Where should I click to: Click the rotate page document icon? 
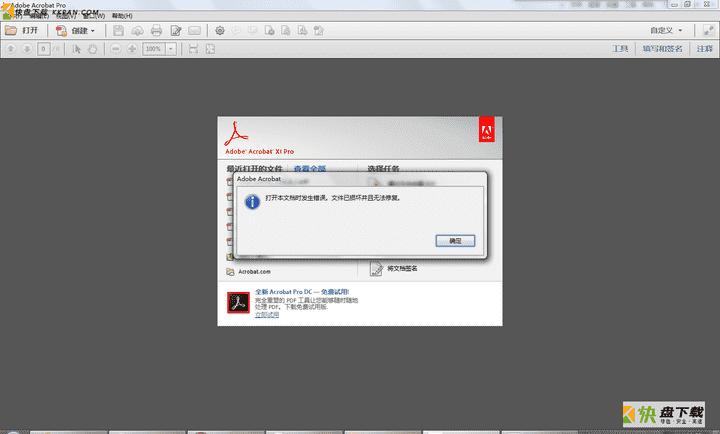[x=286, y=31]
